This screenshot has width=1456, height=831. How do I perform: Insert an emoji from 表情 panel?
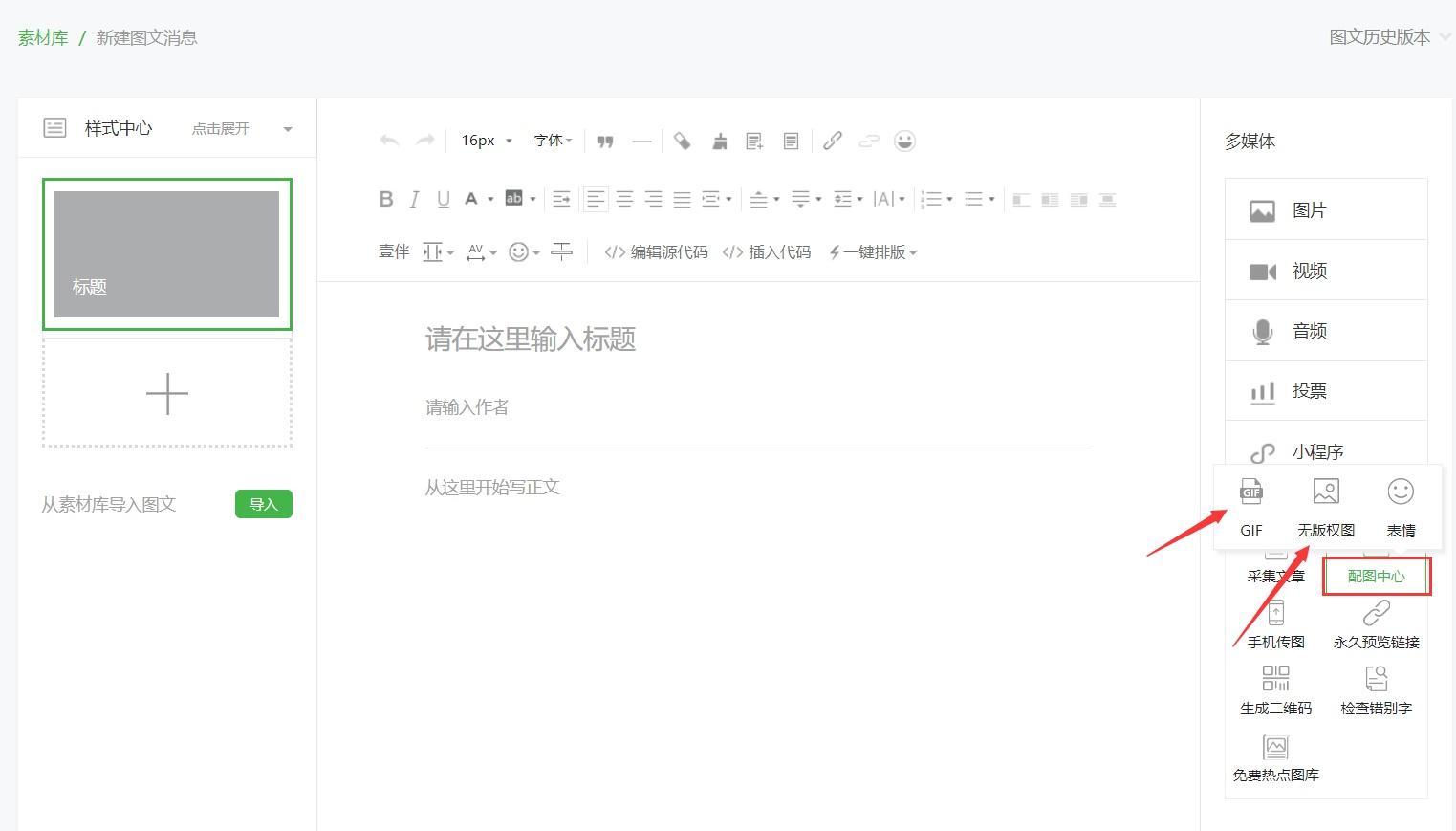tap(1400, 507)
